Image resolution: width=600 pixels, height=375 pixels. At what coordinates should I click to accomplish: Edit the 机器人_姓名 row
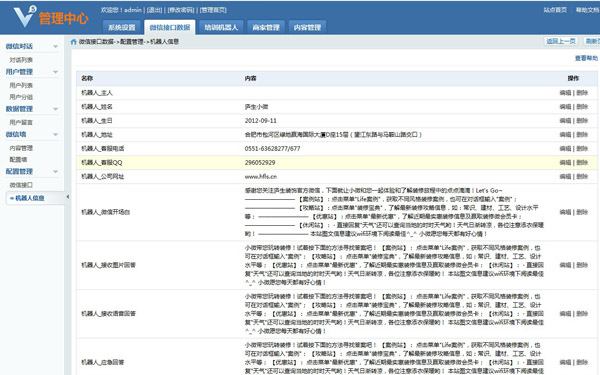click(x=565, y=107)
